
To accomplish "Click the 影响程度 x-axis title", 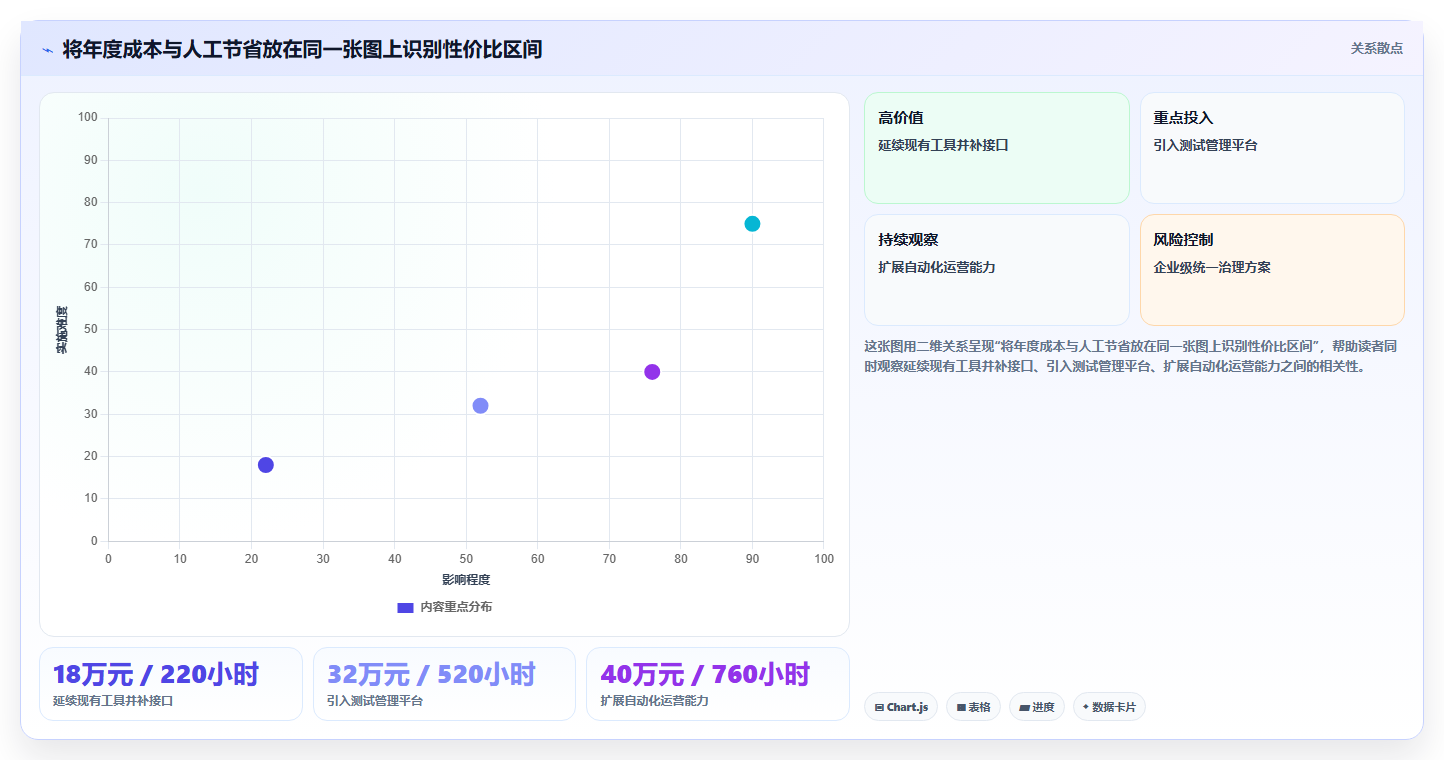I will coord(466,580).
